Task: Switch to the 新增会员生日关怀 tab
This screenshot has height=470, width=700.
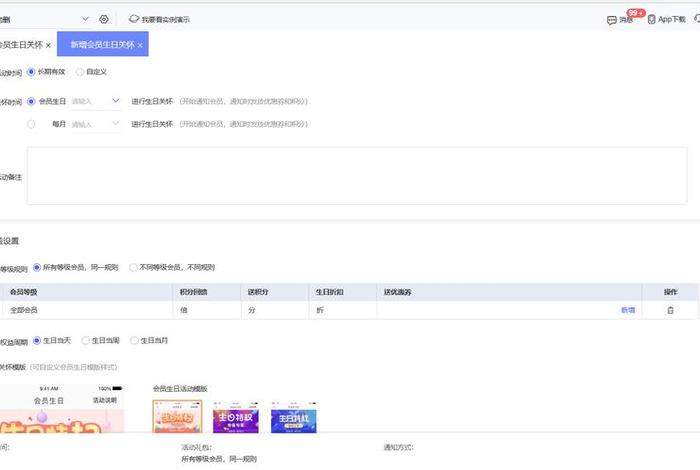Action: (102, 45)
